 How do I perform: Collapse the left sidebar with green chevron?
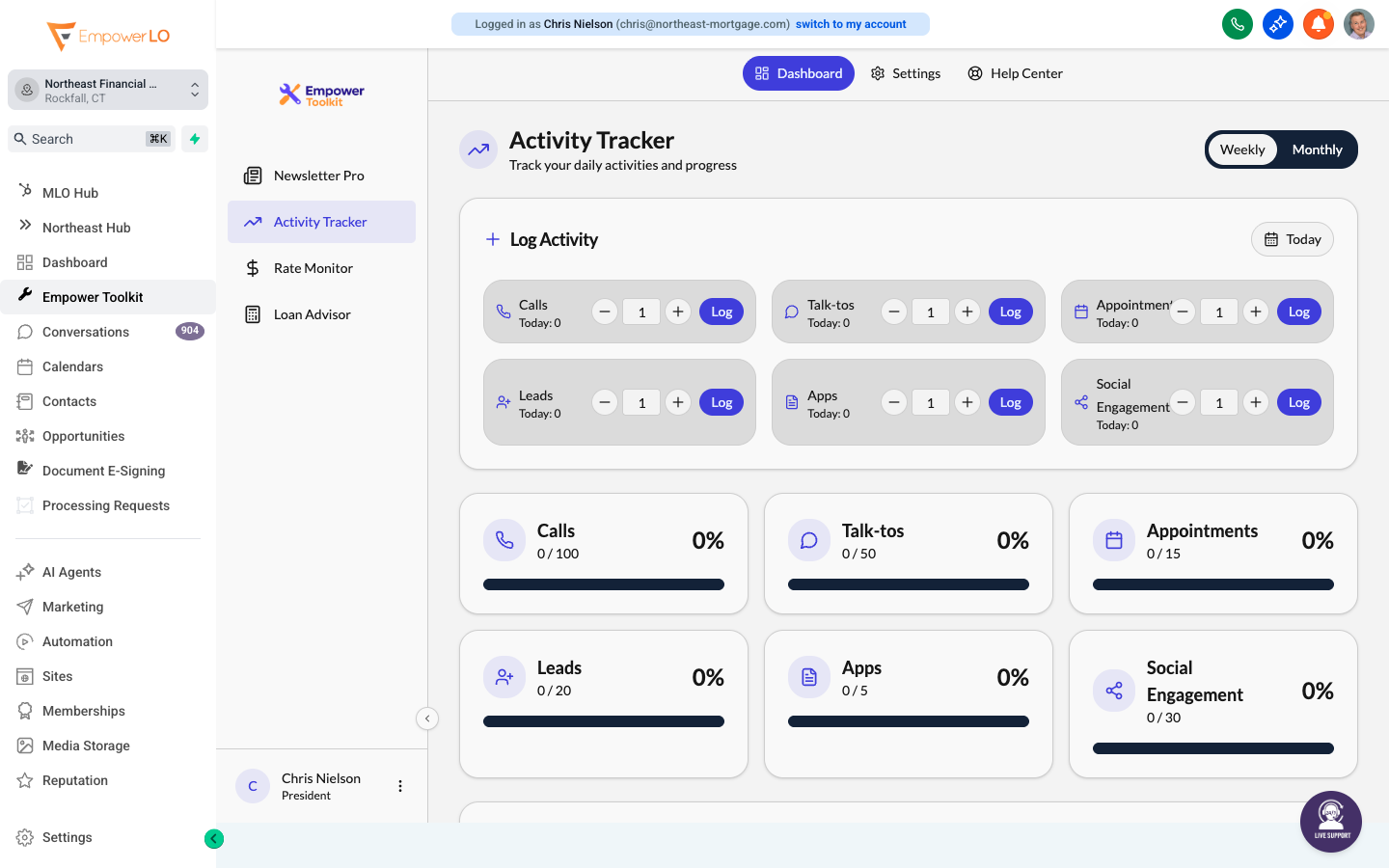click(x=214, y=839)
